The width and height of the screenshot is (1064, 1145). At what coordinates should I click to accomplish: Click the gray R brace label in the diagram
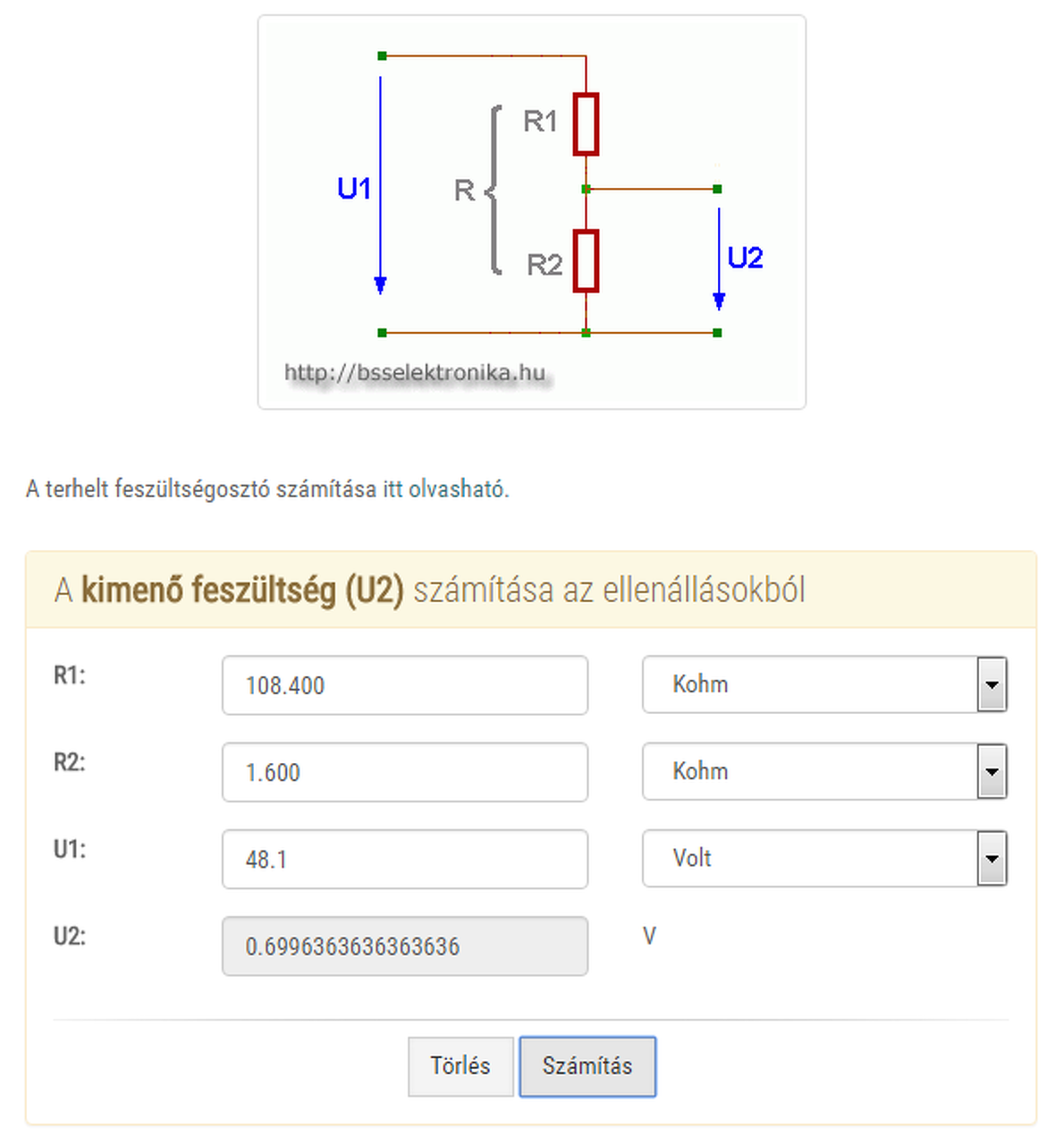tap(465, 190)
